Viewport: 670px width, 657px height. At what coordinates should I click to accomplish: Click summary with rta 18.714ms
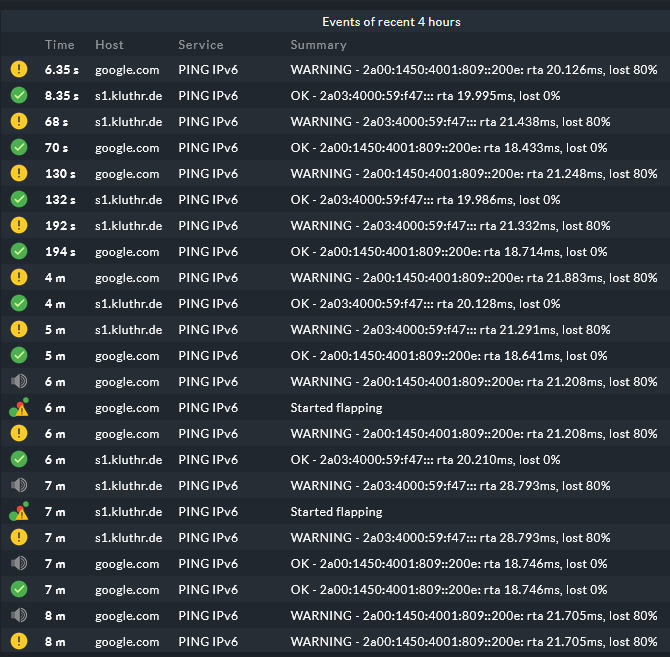[449, 252]
